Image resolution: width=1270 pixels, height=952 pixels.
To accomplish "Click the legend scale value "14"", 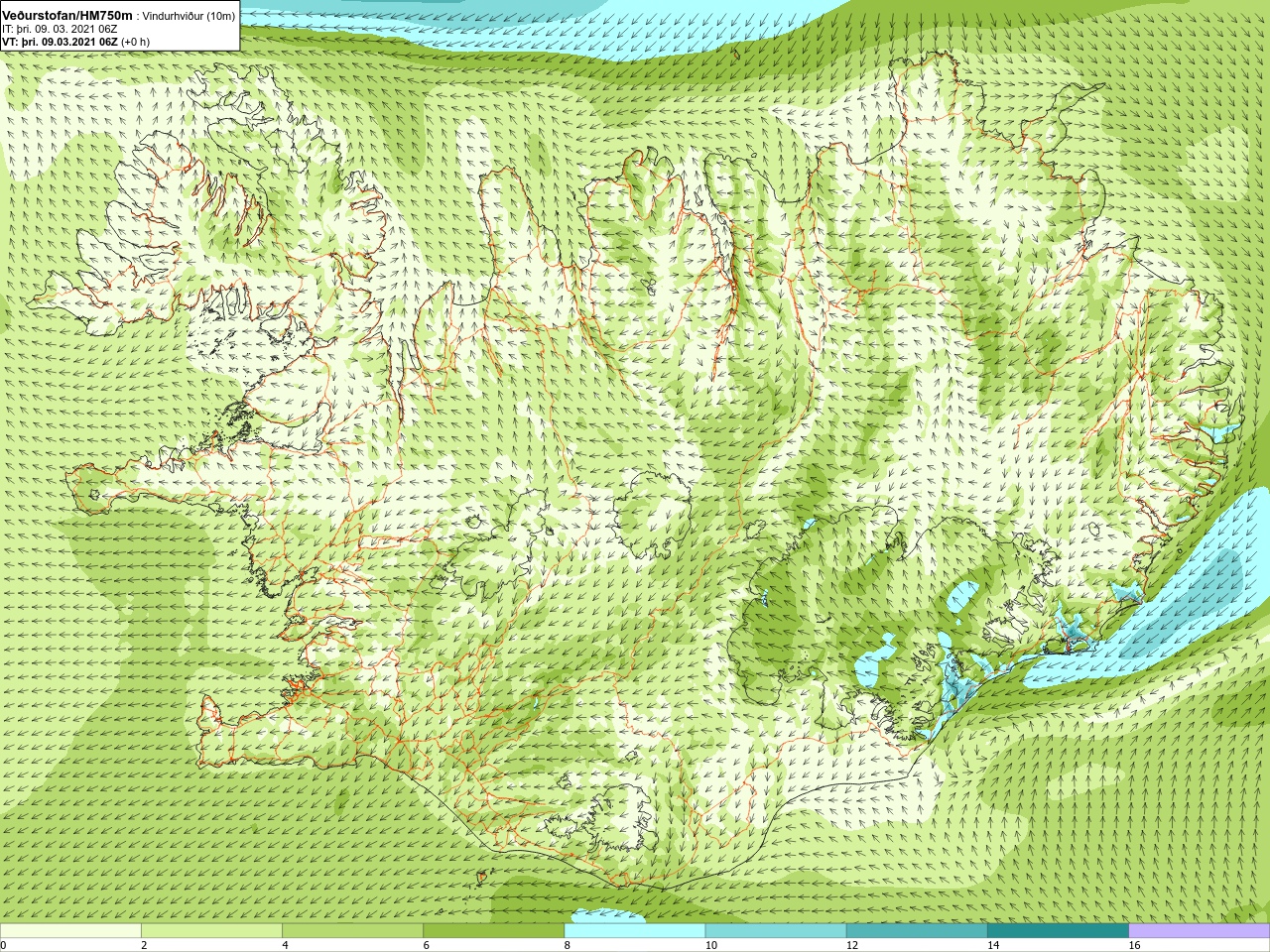I will coord(993,945).
